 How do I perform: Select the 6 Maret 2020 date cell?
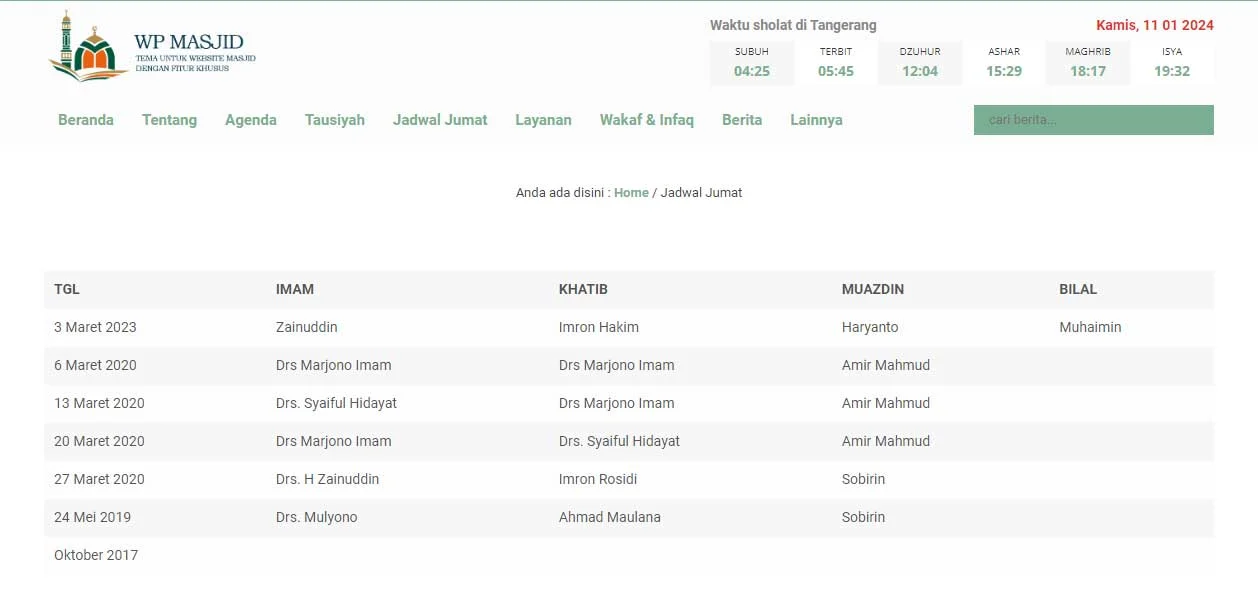click(95, 365)
